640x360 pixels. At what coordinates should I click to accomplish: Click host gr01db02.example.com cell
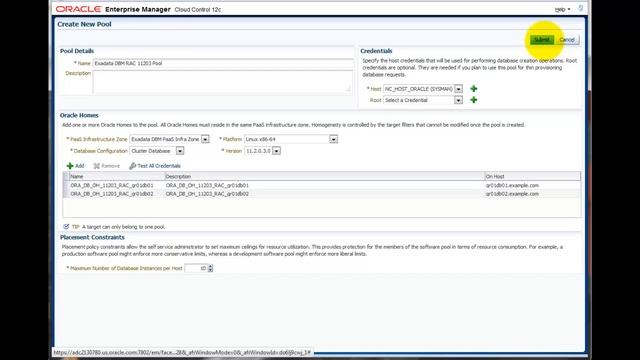[512, 194]
